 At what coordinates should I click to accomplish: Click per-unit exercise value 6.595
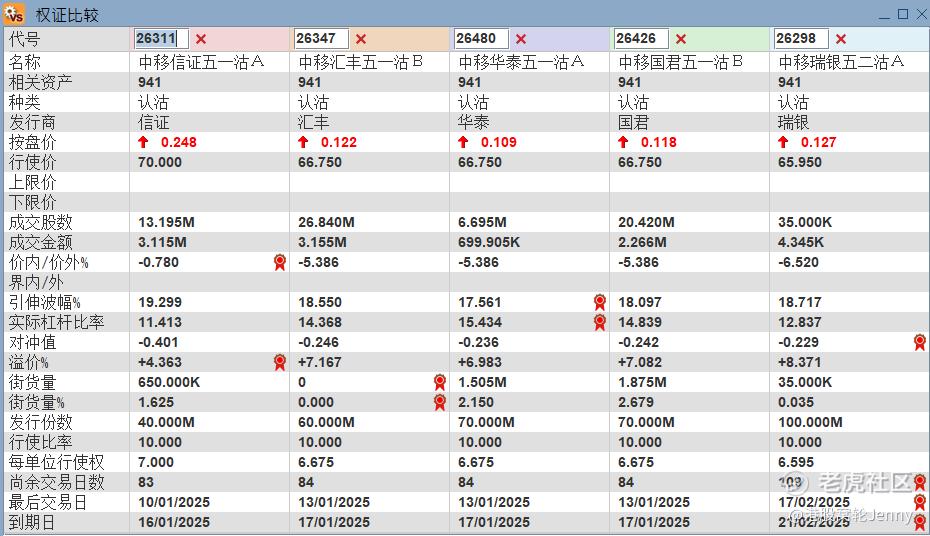[x=795, y=462]
